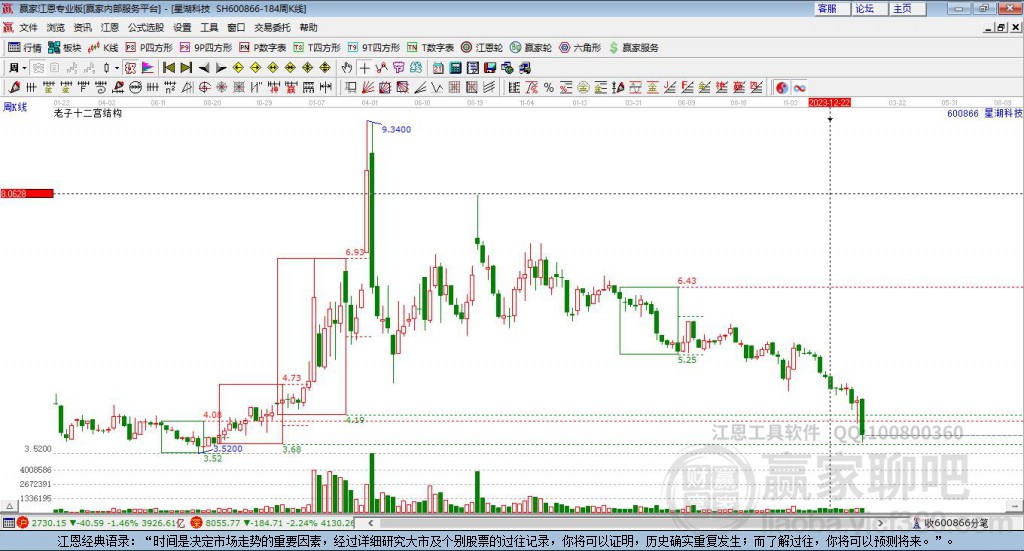Select the red pencil drawing tool
1024x551 pixels.
[x=14, y=87]
